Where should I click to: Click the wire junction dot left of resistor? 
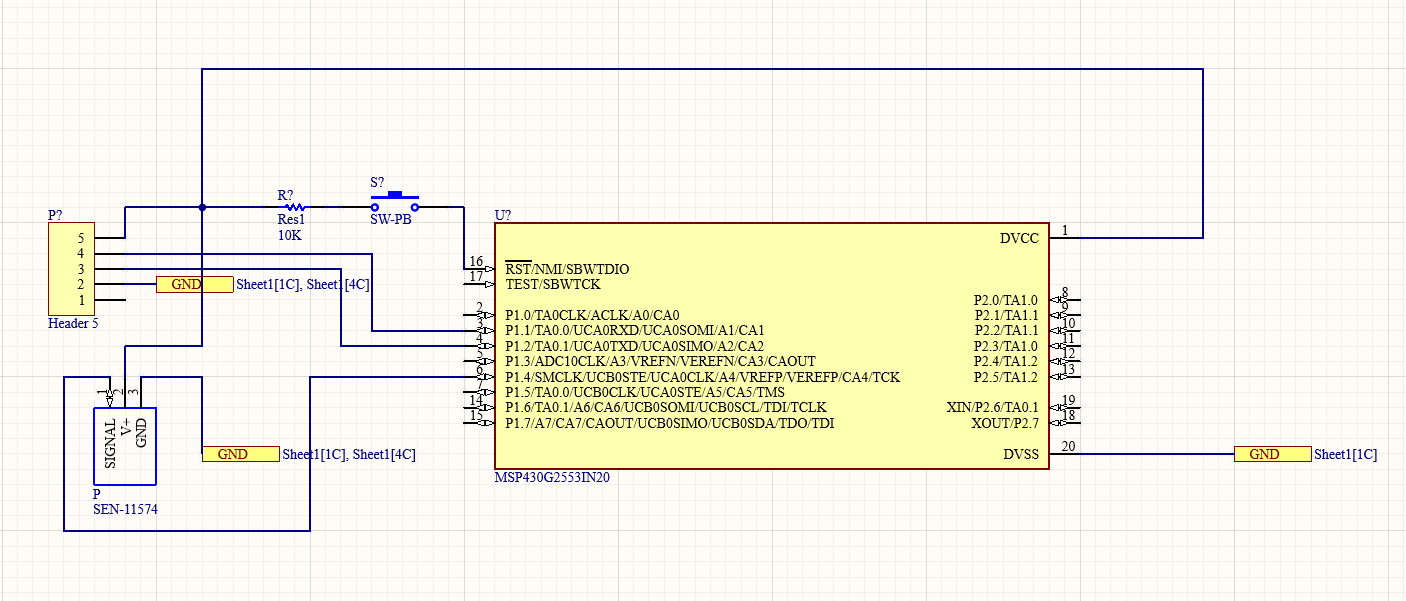tap(203, 207)
